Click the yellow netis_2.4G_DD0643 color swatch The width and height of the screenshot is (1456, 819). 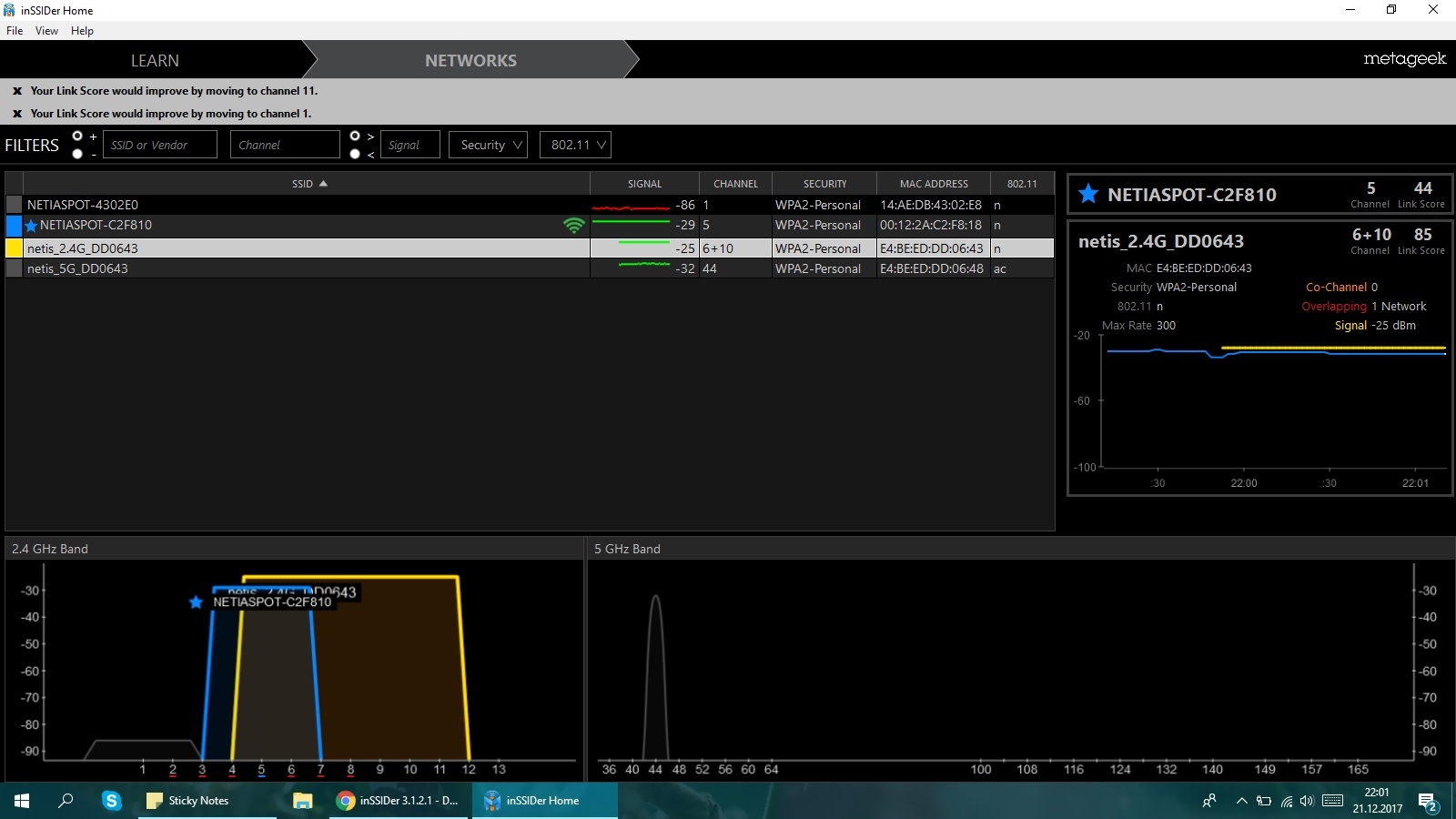14,248
